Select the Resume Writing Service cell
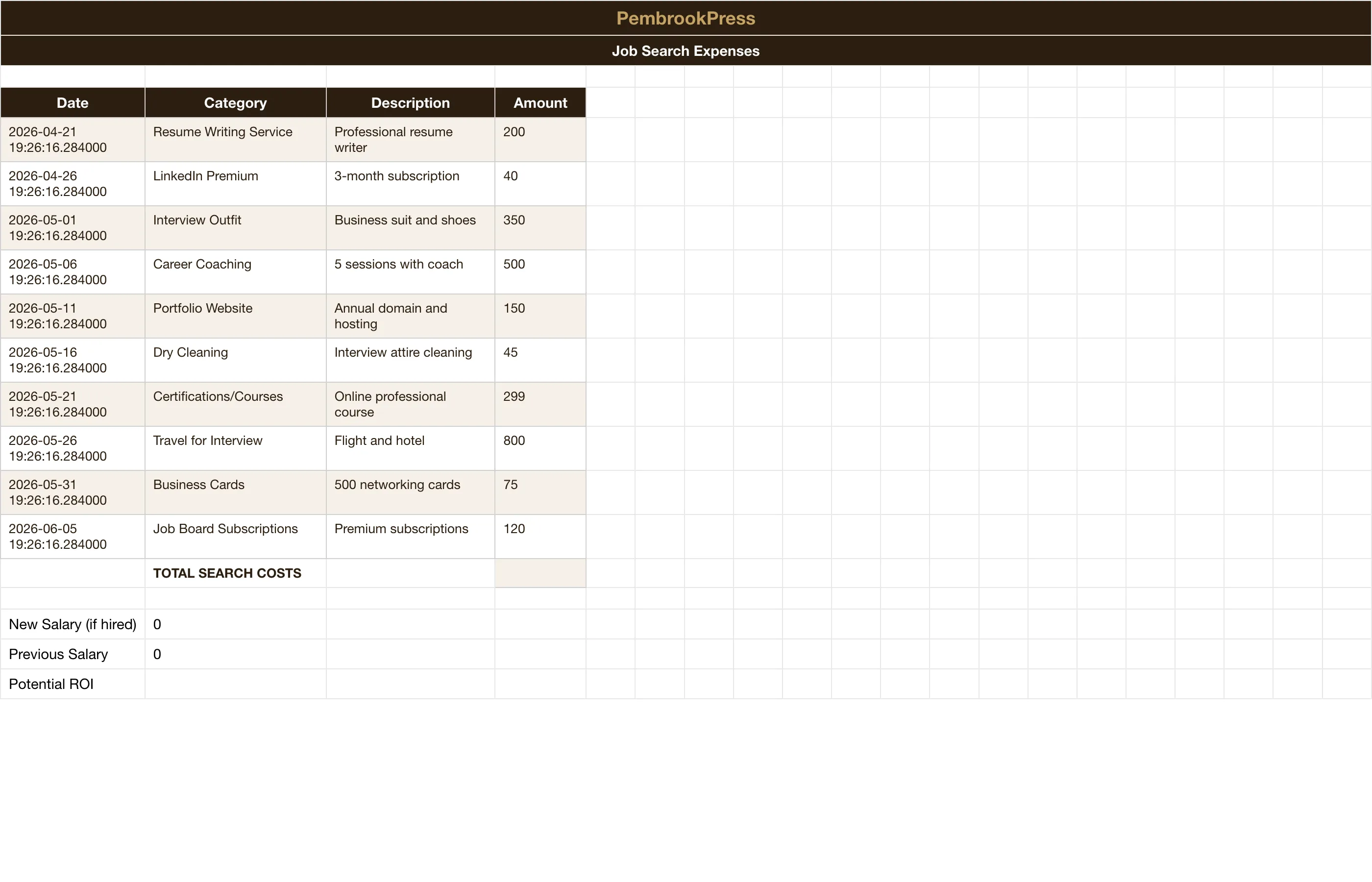The height and width of the screenshot is (882, 1372). coord(235,140)
